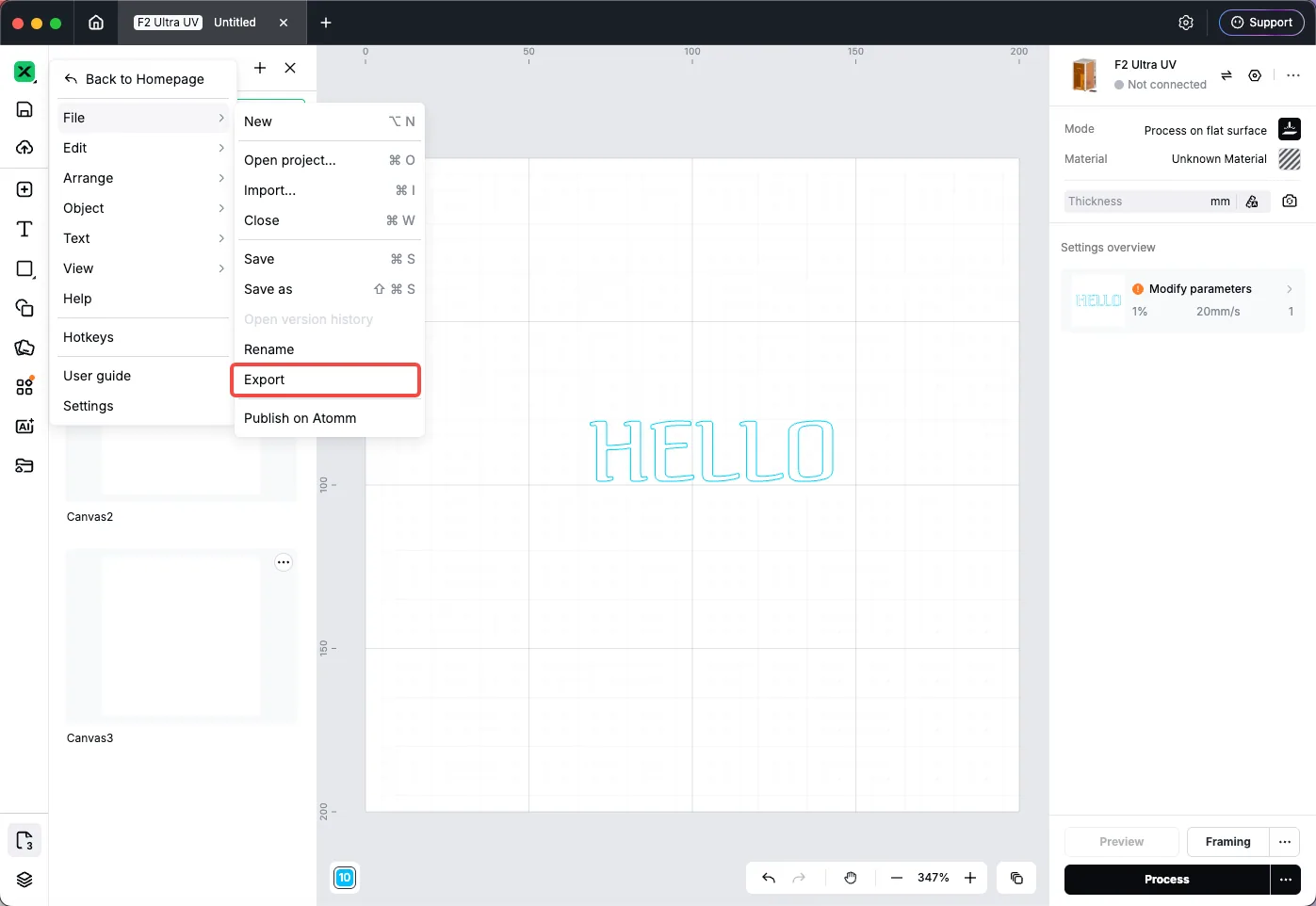Screen dimensions: 1316x906
Task: Open the layers icon at the bottom of the sidebar
Action: 24,880
